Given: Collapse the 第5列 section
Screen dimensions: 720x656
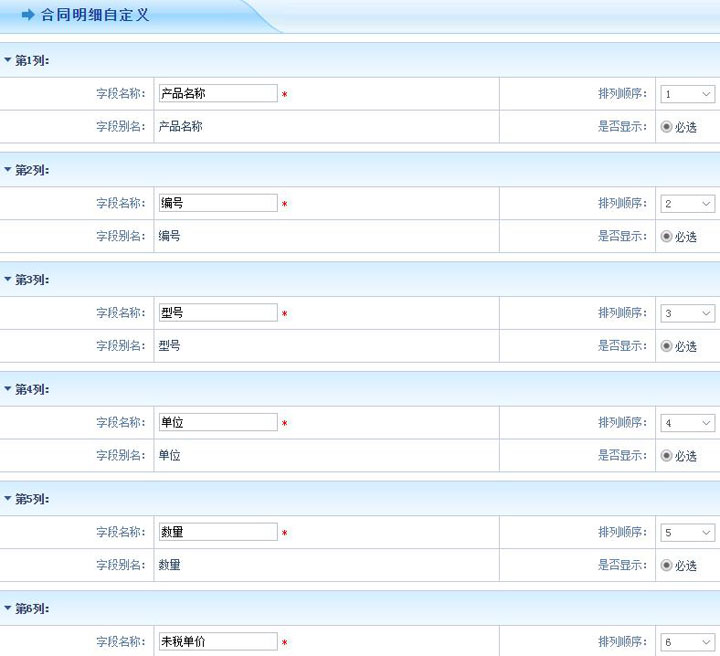Looking at the screenshot, I should coord(8,499).
